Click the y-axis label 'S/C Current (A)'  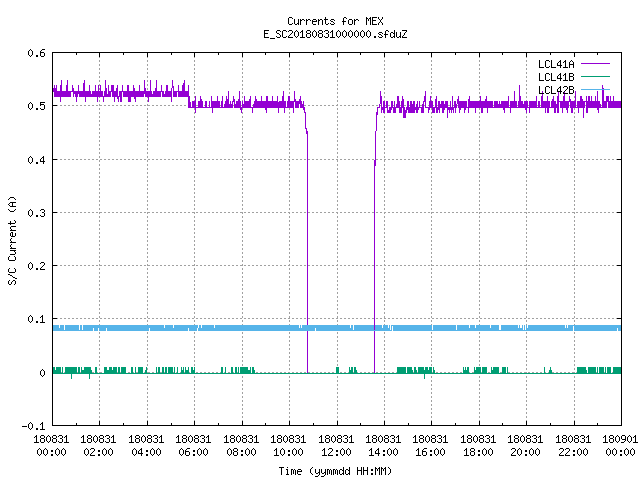[x=12, y=241]
